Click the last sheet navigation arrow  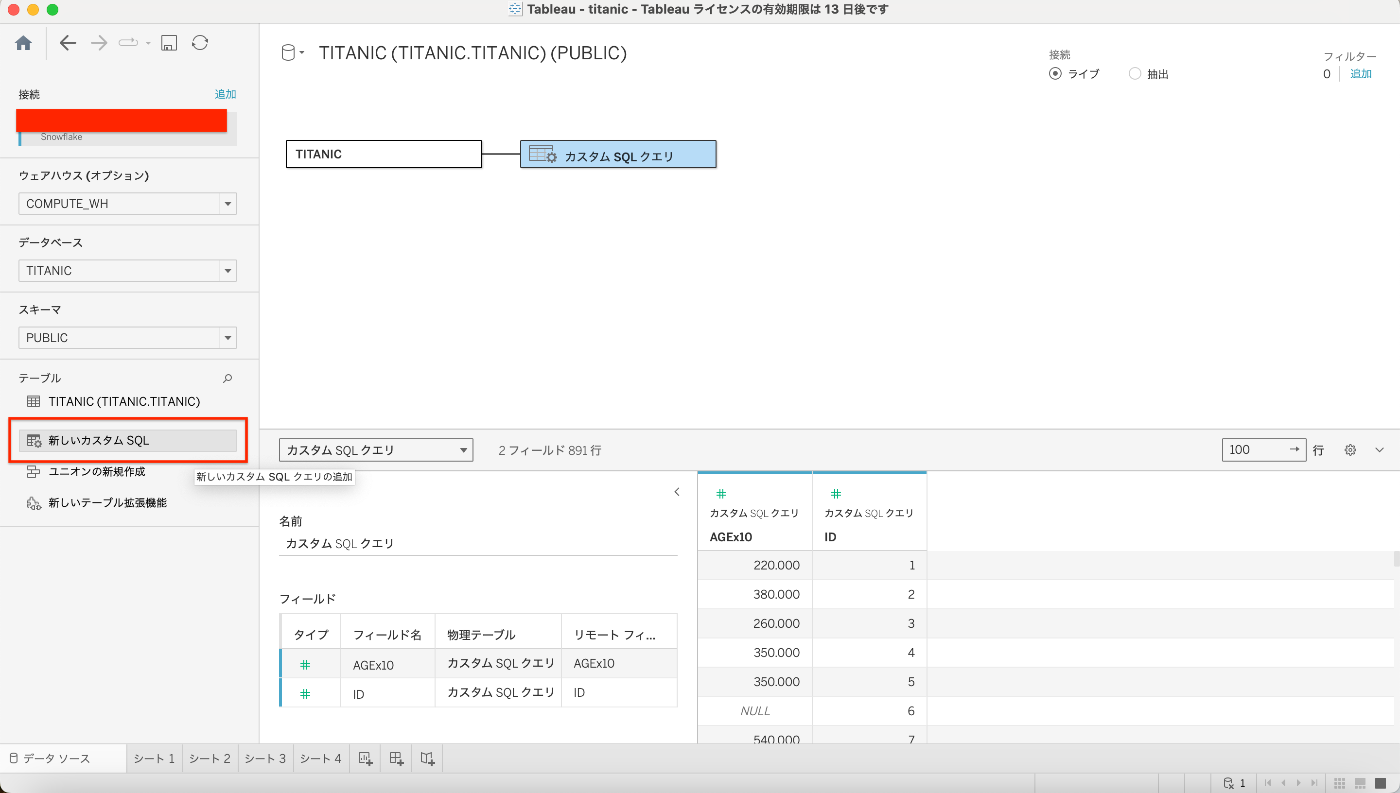(x=1312, y=783)
